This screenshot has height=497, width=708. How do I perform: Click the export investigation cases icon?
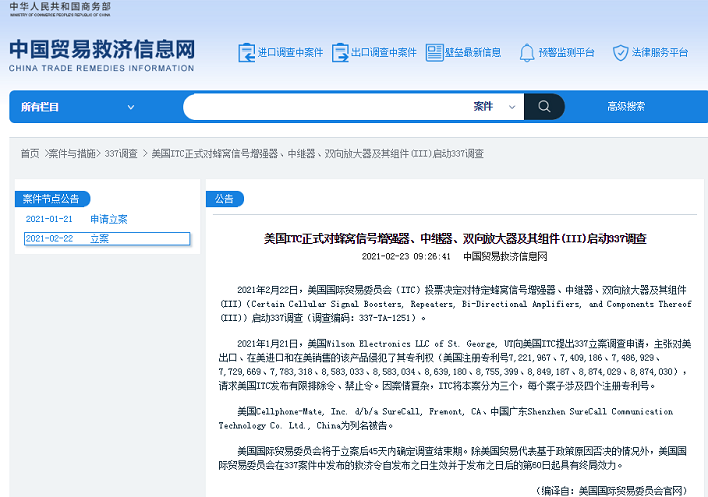pyautogui.click(x=340, y=53)
